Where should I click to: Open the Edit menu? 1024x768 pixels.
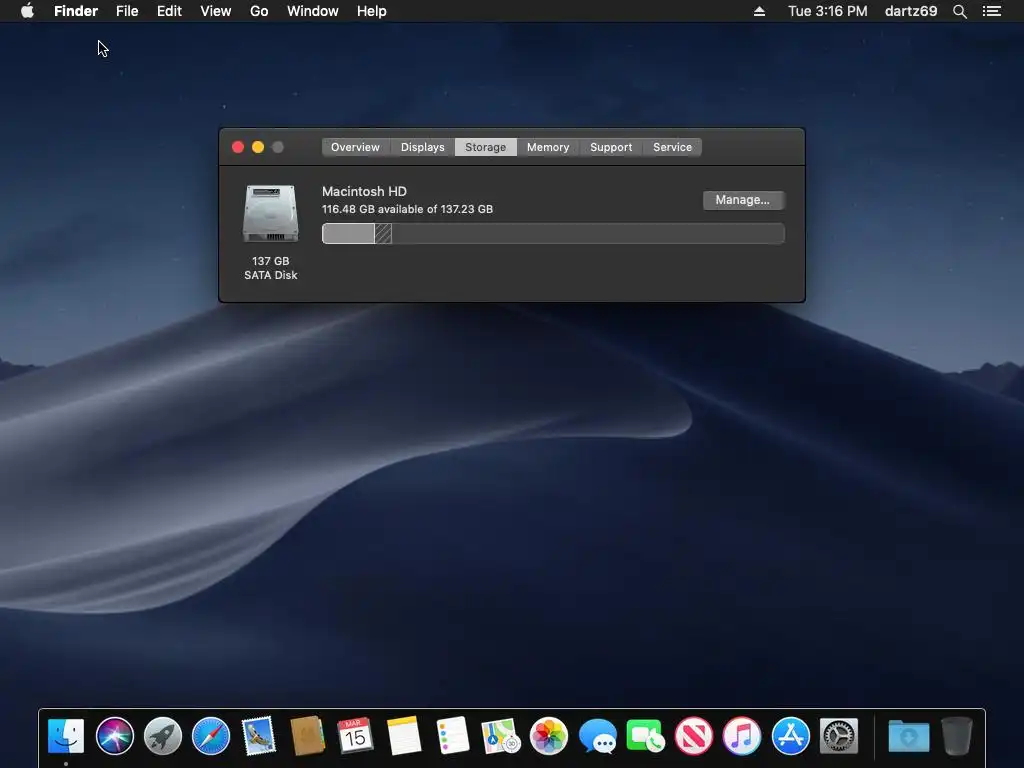pos(169,11)
